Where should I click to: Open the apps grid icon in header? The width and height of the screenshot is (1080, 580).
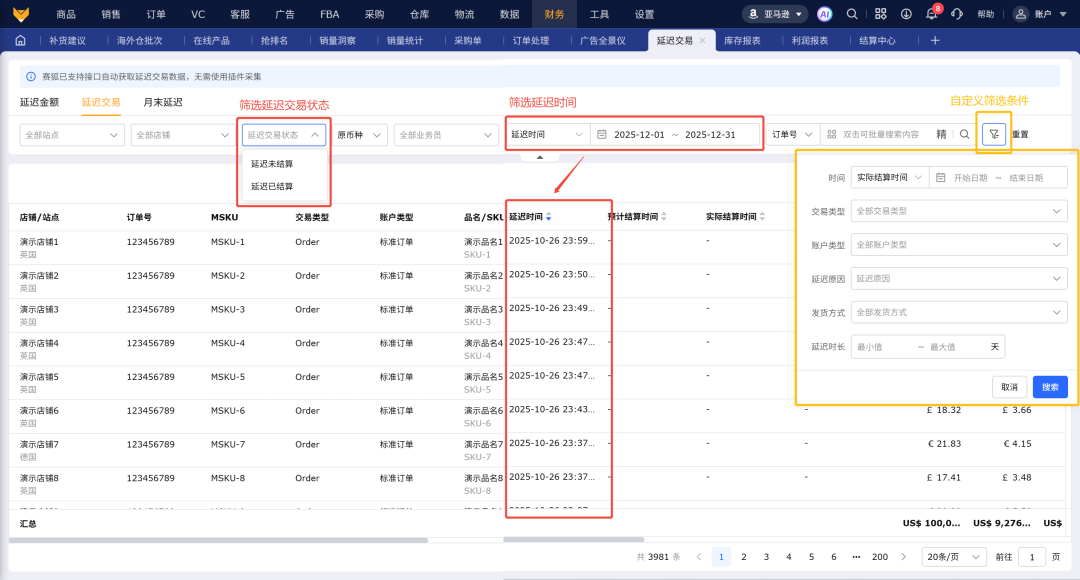880,14
